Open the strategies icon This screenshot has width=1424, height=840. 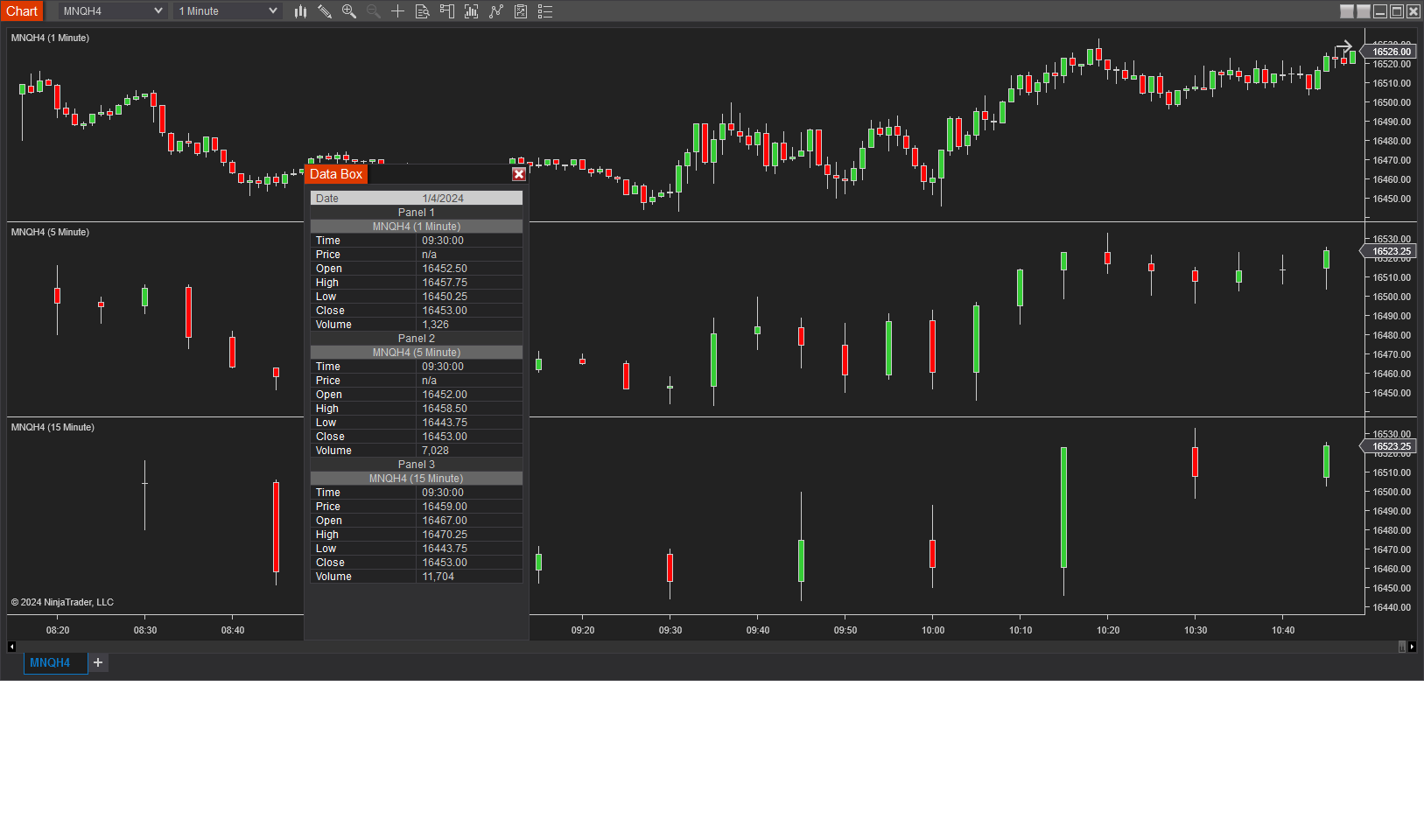(521, 11)
